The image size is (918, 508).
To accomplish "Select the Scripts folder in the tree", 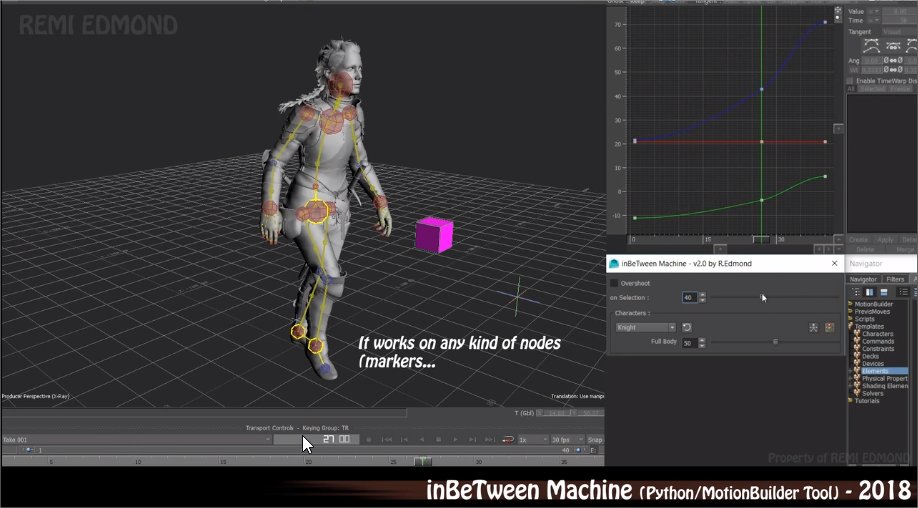I will pos(864,319).
